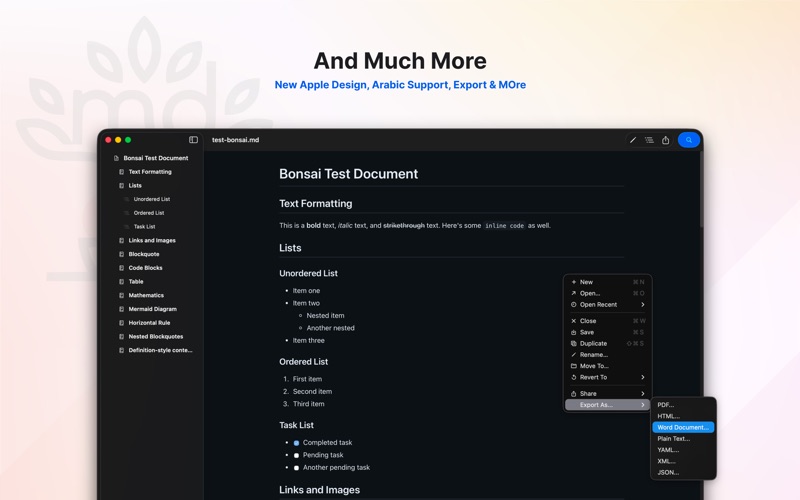Click icon beside Mermaid Diagram entry

pyautogui.click(x=121, y=309)
